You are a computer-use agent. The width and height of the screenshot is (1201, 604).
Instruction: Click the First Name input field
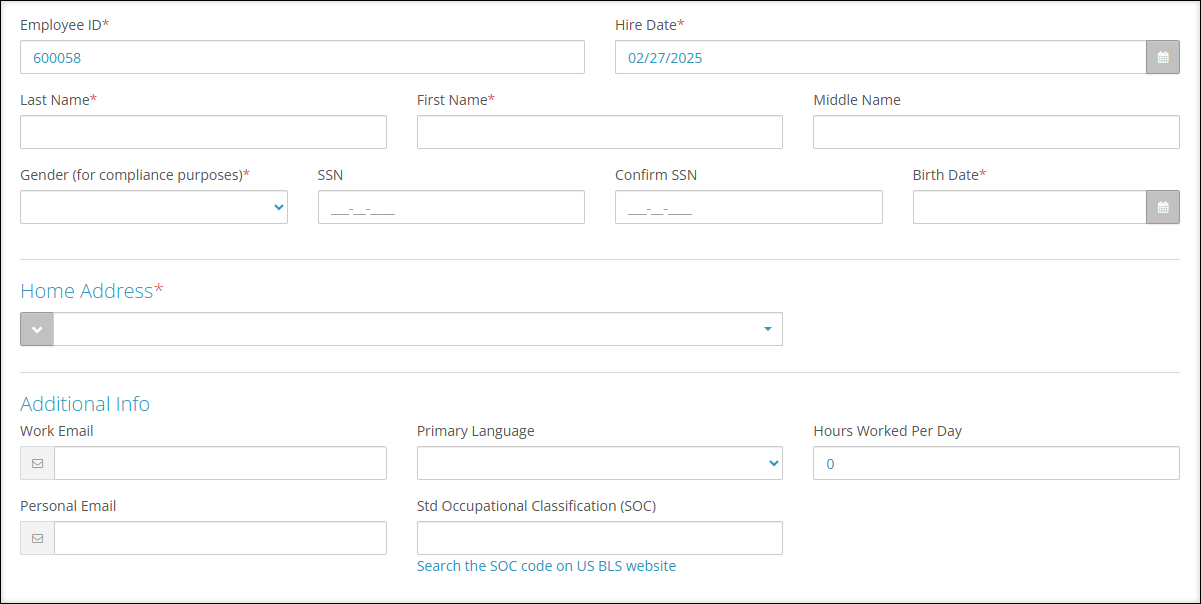point(599,131)
